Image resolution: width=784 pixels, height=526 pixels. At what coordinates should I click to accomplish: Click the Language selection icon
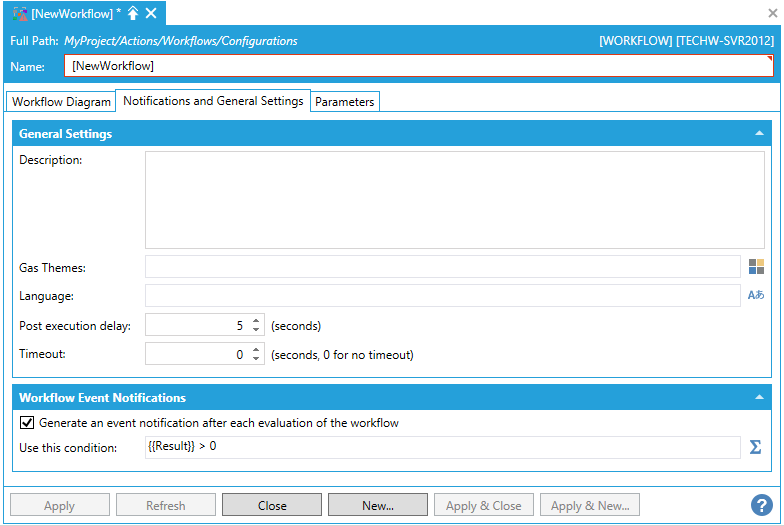point(756,296)
